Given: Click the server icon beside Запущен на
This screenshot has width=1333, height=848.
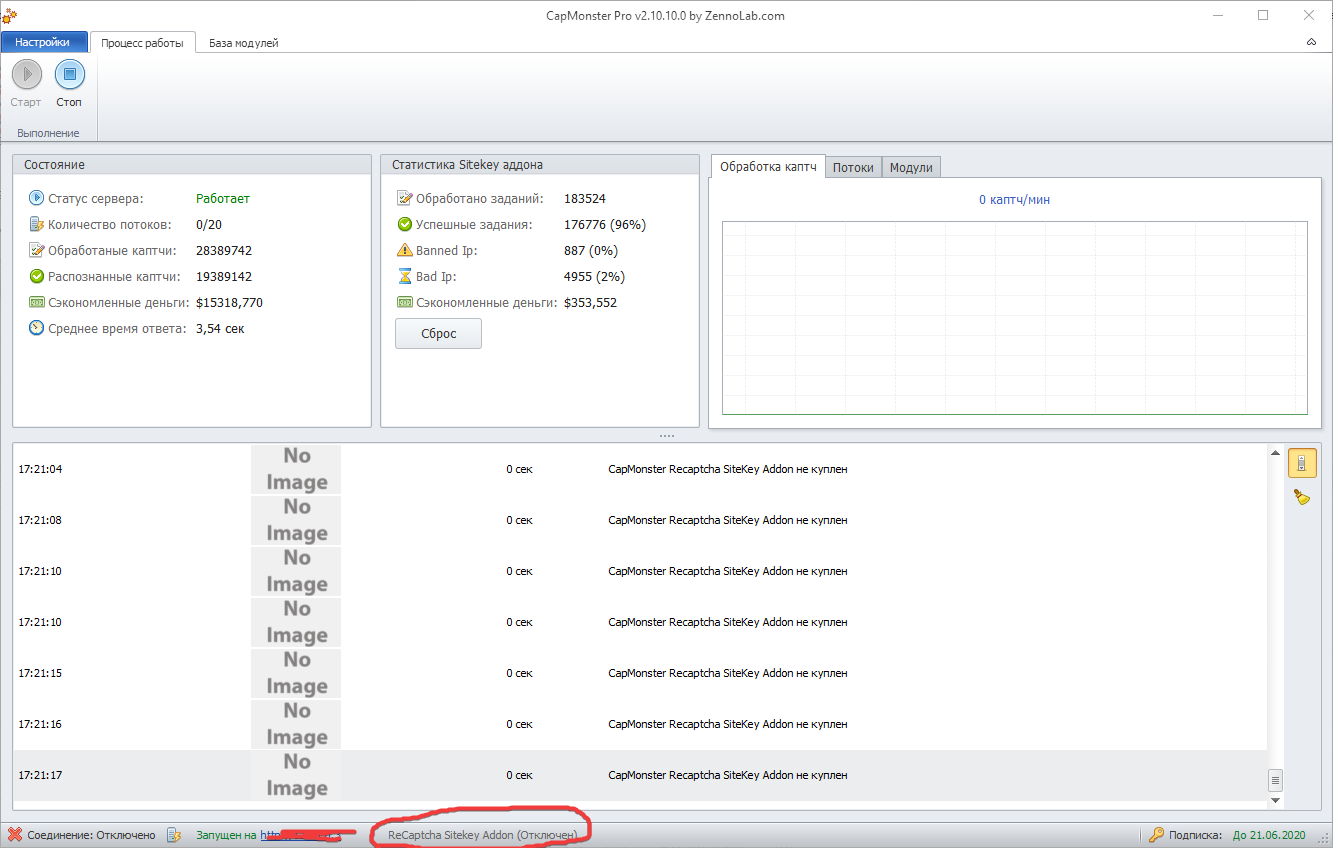Looking at the screenshot, I should 174,834.
